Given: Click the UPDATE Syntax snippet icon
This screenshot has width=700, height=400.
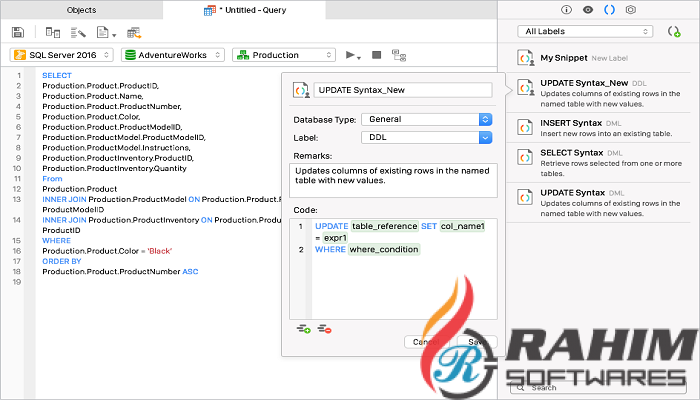Looking at the screenshot, I should (525, 197).
